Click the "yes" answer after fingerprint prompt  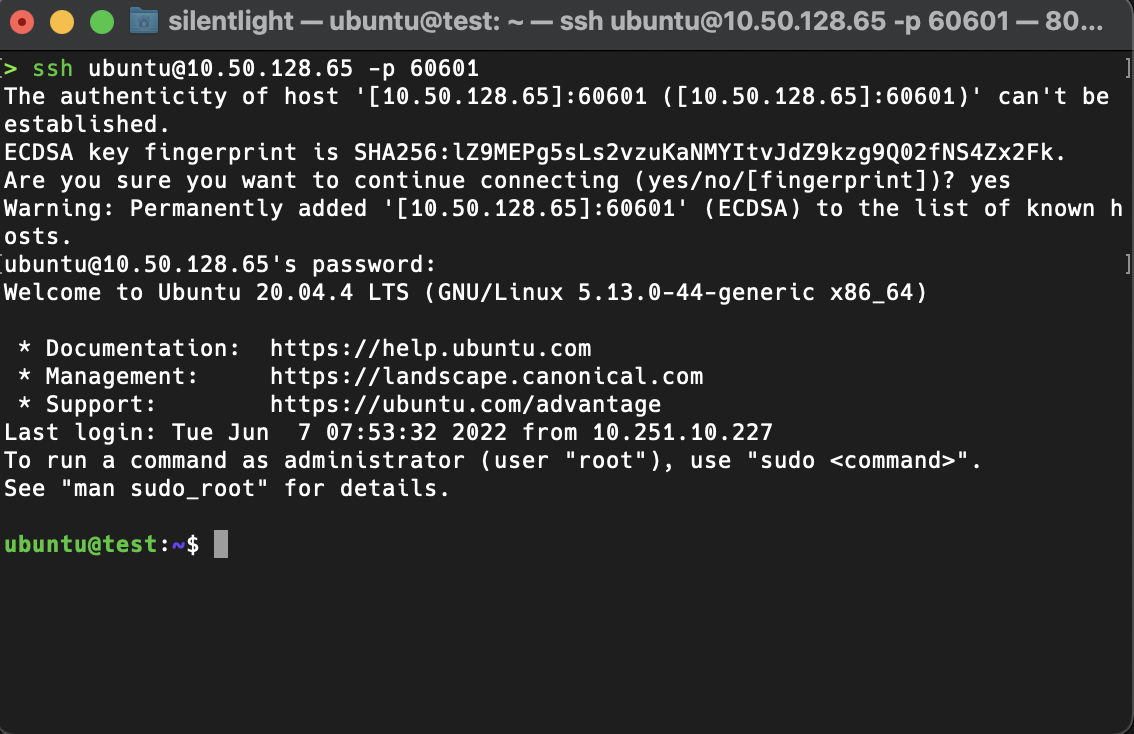990,181
